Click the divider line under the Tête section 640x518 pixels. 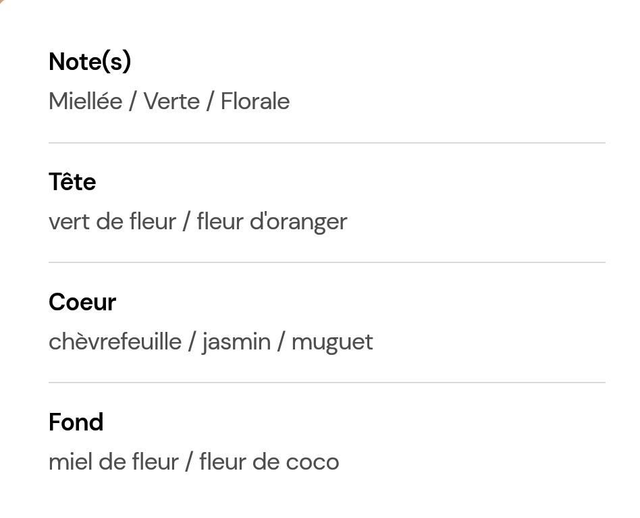point(327,262)
